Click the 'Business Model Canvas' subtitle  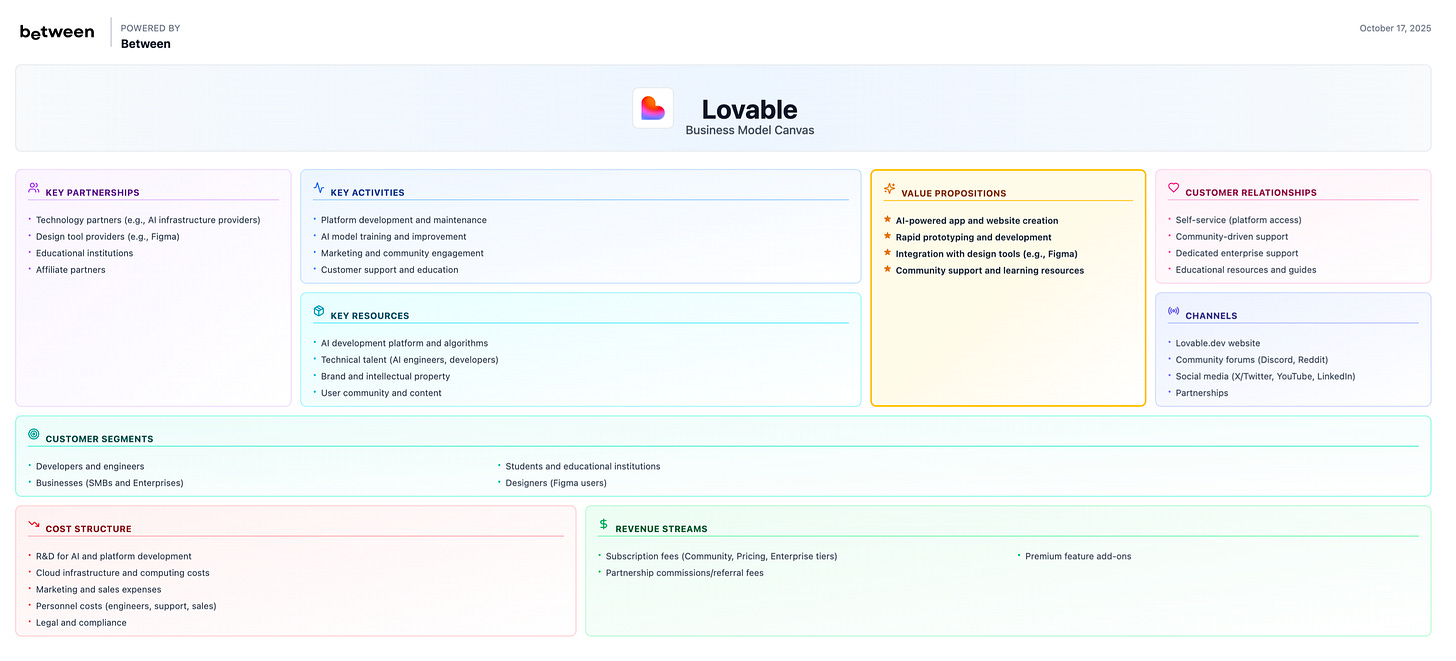(749, 130)
